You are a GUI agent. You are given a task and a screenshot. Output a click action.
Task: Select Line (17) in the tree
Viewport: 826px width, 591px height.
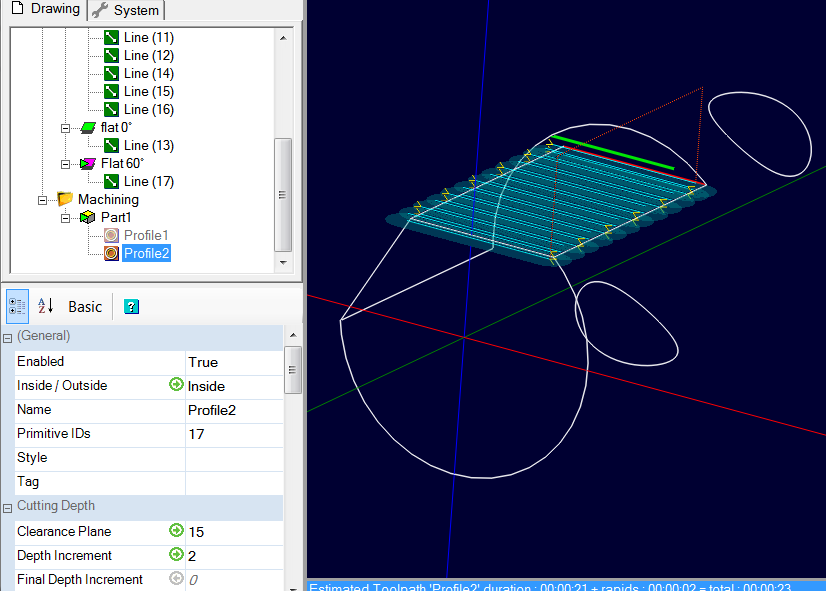(148, 182)
